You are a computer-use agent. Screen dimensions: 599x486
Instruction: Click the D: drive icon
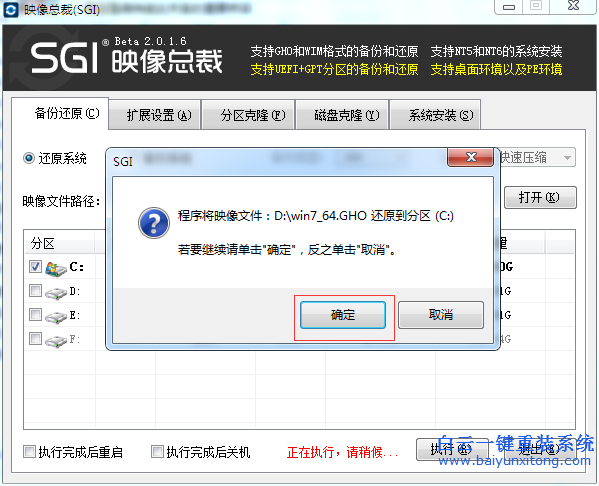[x=56, y=293]
